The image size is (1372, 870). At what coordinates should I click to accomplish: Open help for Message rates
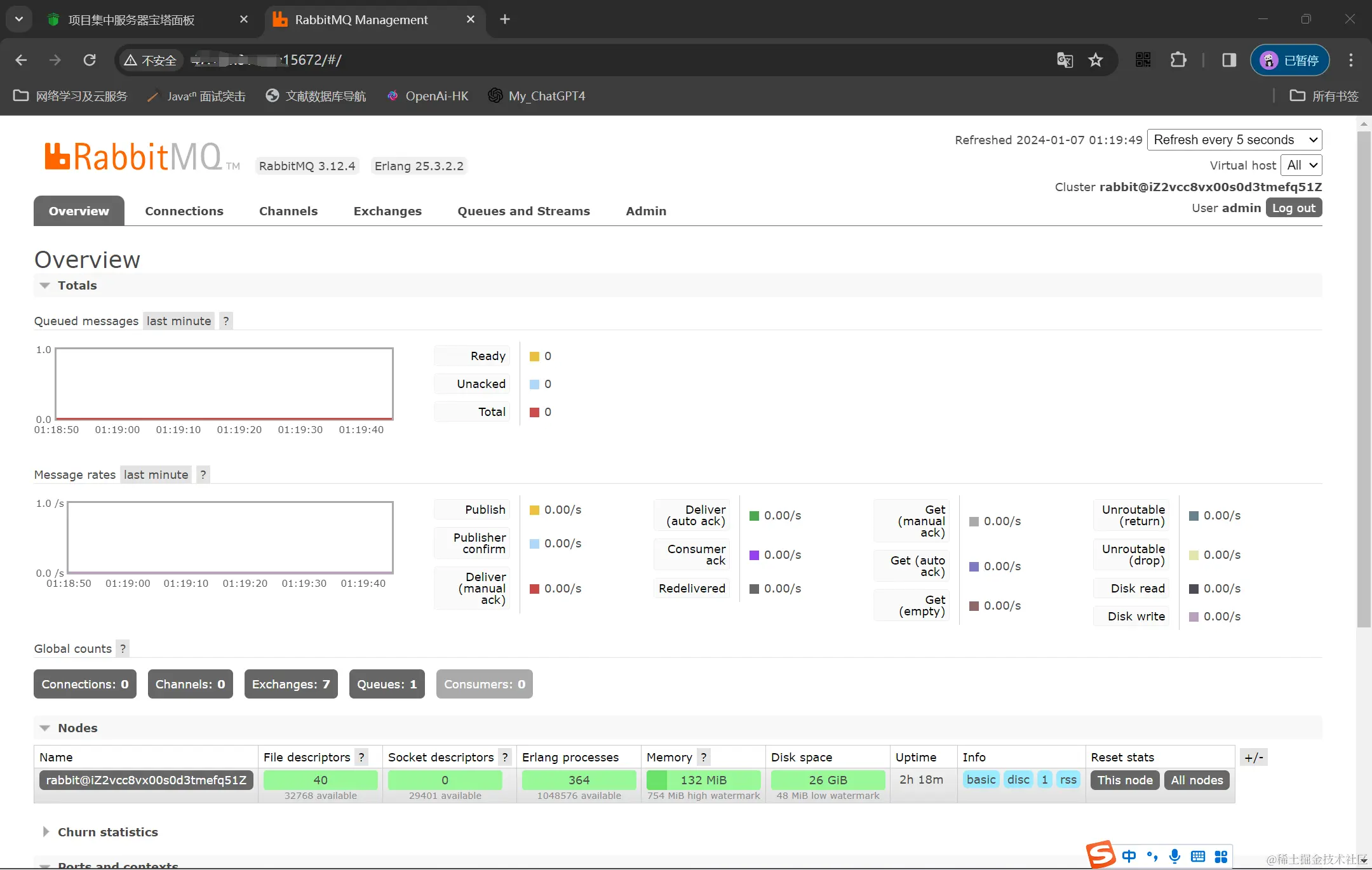pos(203,474)
